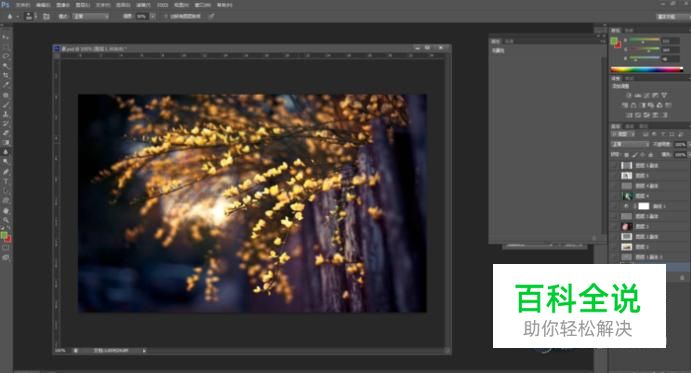Select the red flower thumbnail layer
The width and height of the screenshot is (691, 373).
click(648, 227)
